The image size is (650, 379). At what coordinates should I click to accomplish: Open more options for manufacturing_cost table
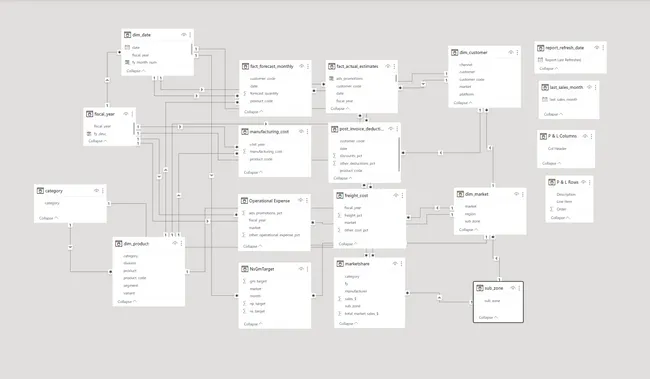[x=308, y=131]
